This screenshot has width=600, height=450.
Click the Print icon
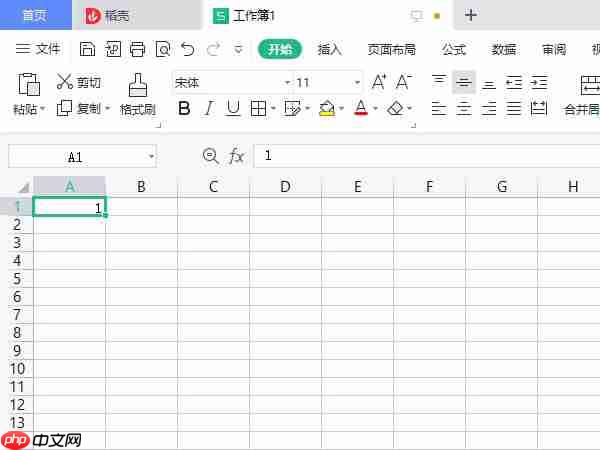tap(137, 49)
